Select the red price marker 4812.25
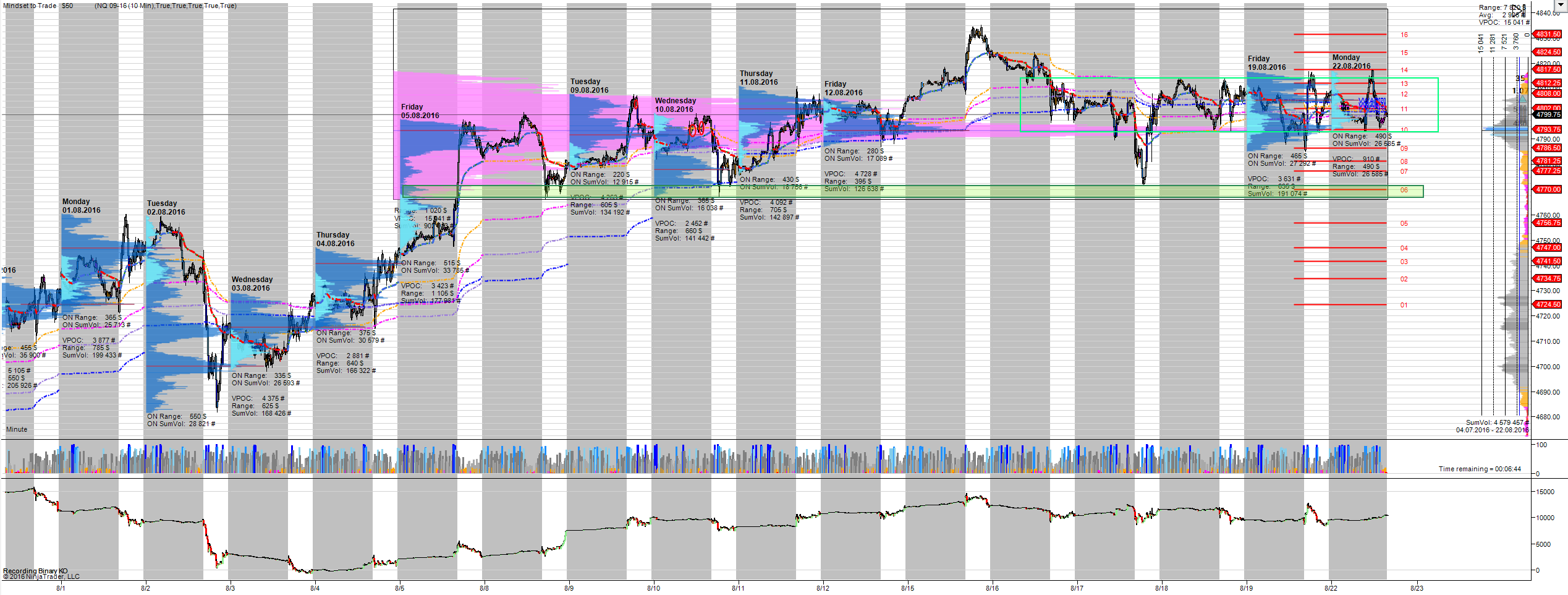This screenshot has width=1568, height=595. pyautogui.click(x=1548, y=83)
